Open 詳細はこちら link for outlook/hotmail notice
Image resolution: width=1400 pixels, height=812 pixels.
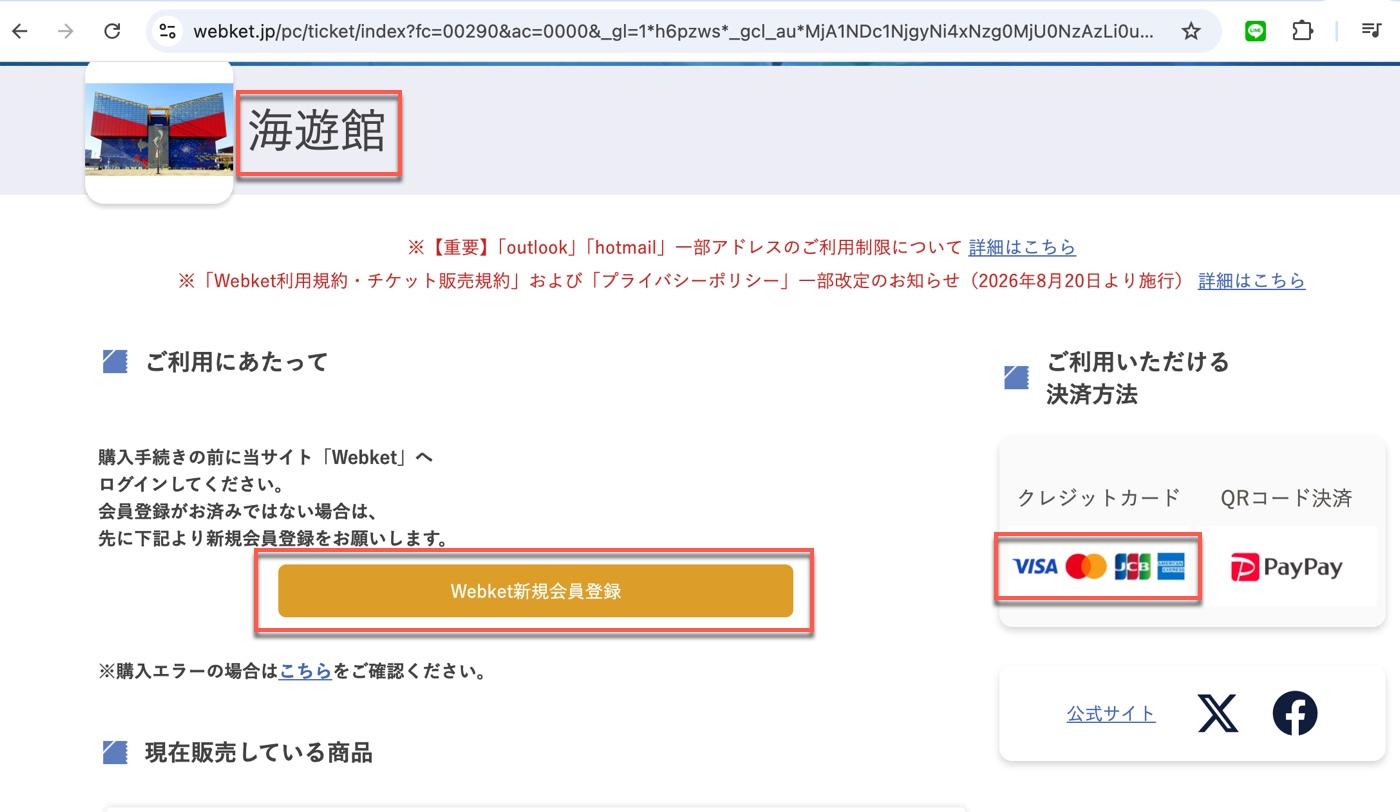click(x=1022, y=247)
